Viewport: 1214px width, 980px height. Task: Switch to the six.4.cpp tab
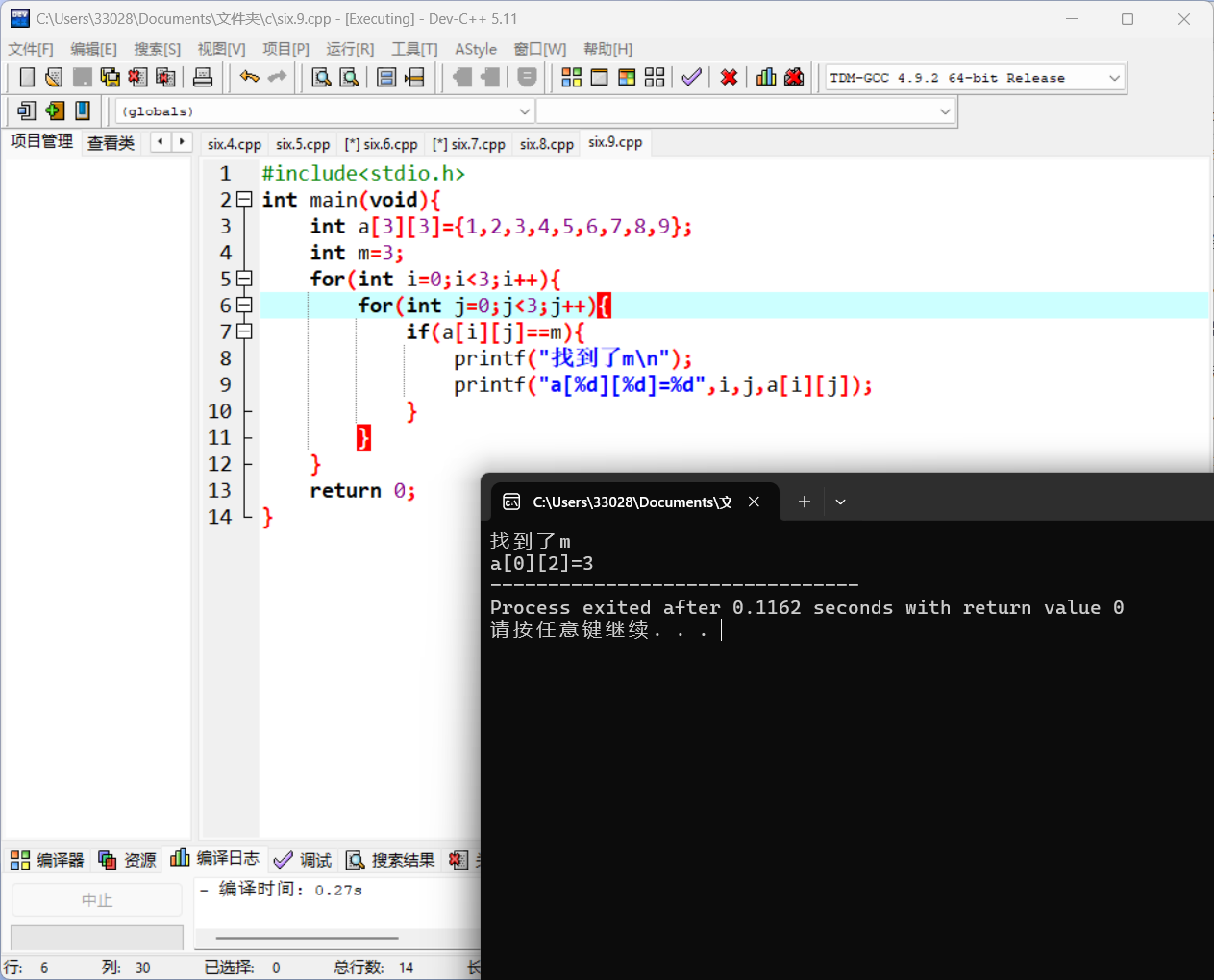(x=235, y=144)
